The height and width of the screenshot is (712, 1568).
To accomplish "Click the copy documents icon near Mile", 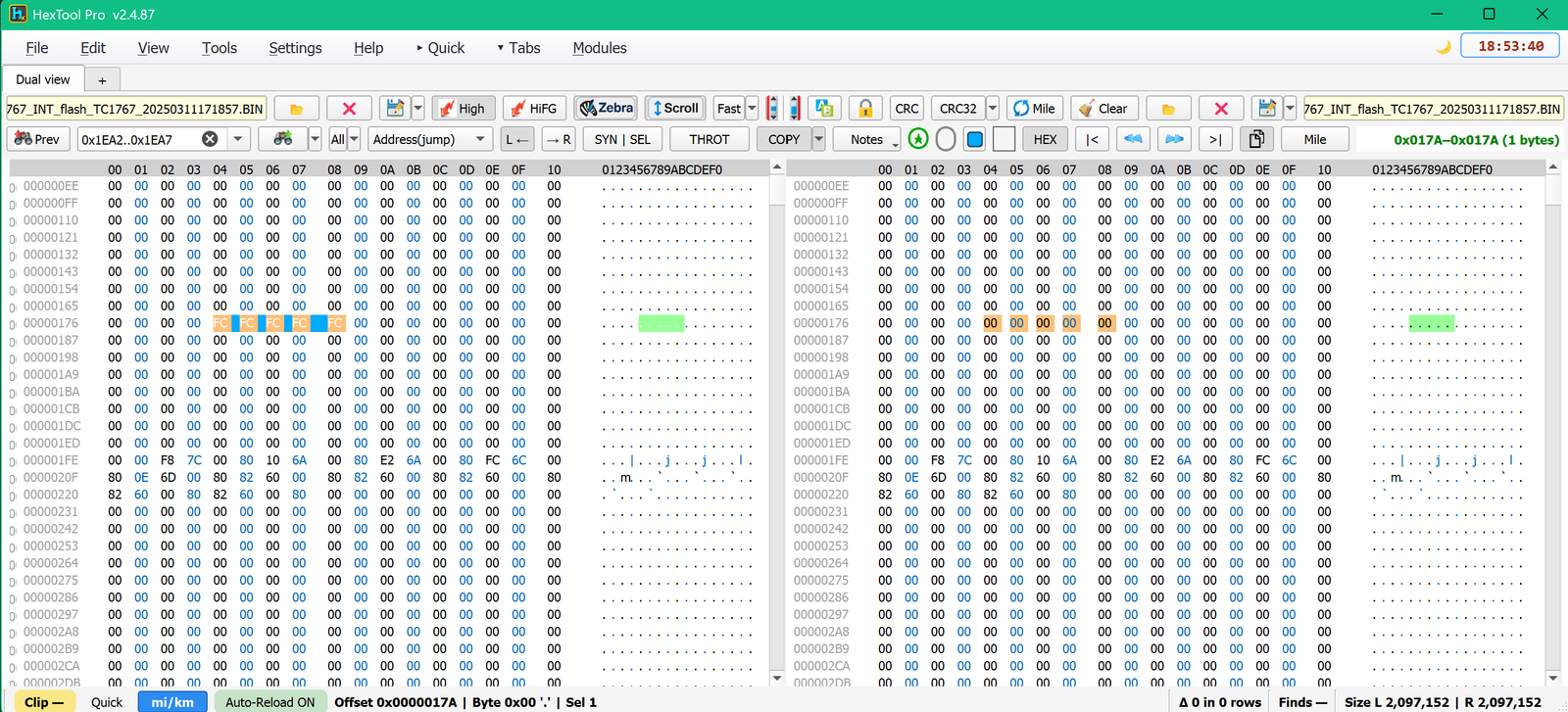I will pyautogui.click(x=1256, y=139).
